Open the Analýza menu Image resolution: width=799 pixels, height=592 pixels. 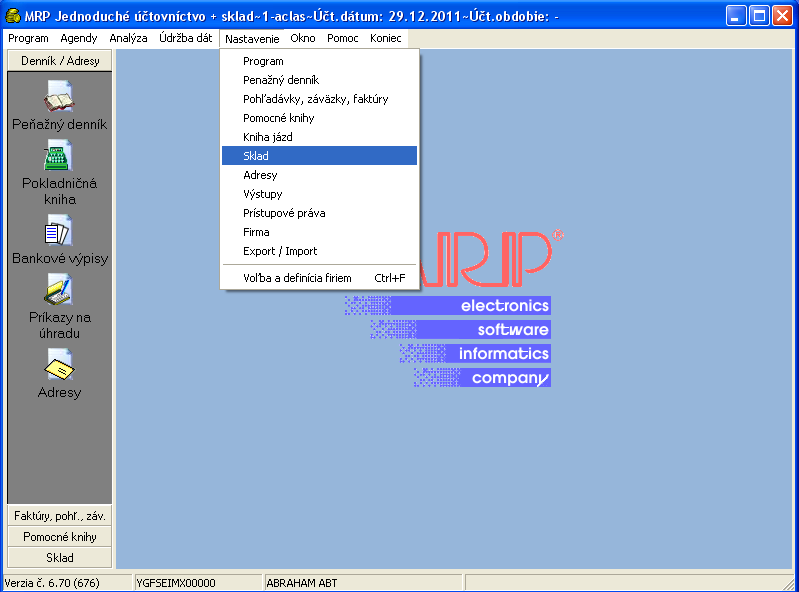click(x=128, y=38)
